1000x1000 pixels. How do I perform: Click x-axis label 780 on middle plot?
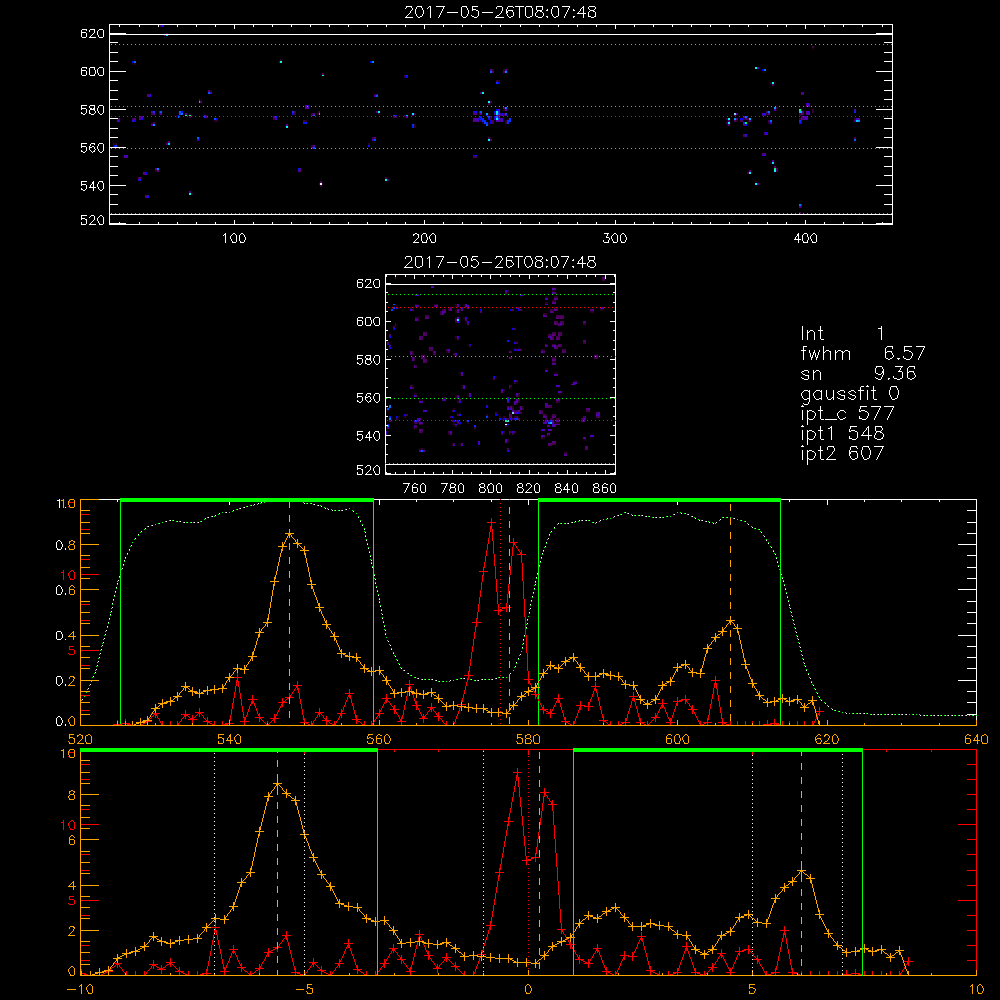coord(453,489)
